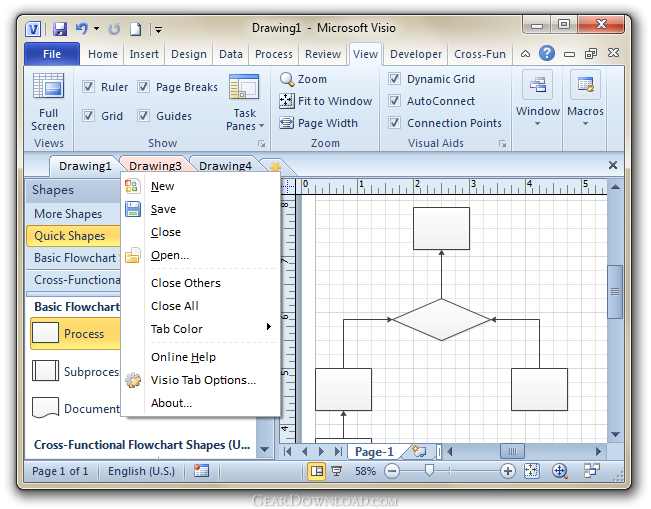Click the Insert Page icon beside Page-1
The height and width of the screenshot is (509, 651).
(x=419, y=451)
